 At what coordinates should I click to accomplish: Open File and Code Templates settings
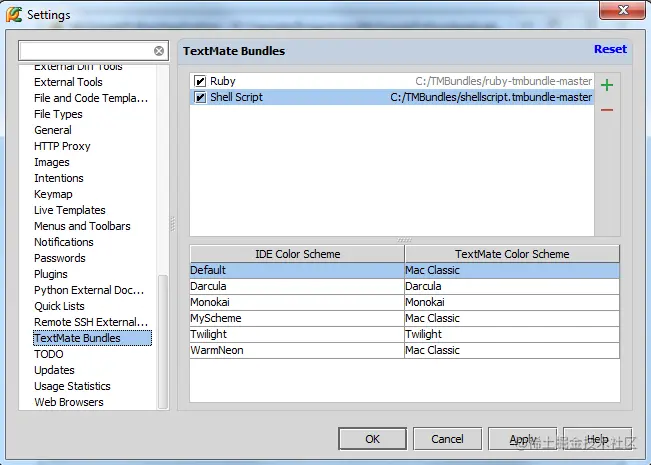[91, 98]
